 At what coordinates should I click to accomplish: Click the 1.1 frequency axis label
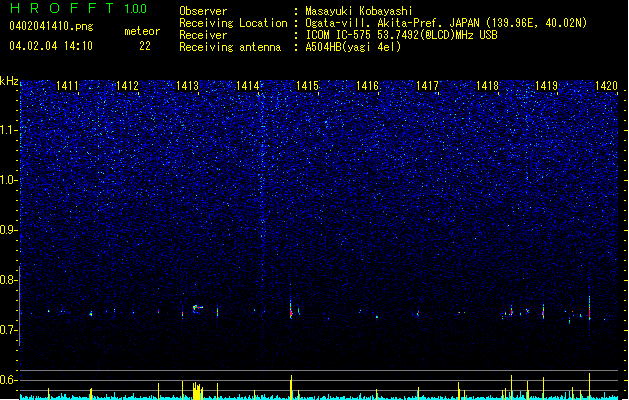(8, 130)
